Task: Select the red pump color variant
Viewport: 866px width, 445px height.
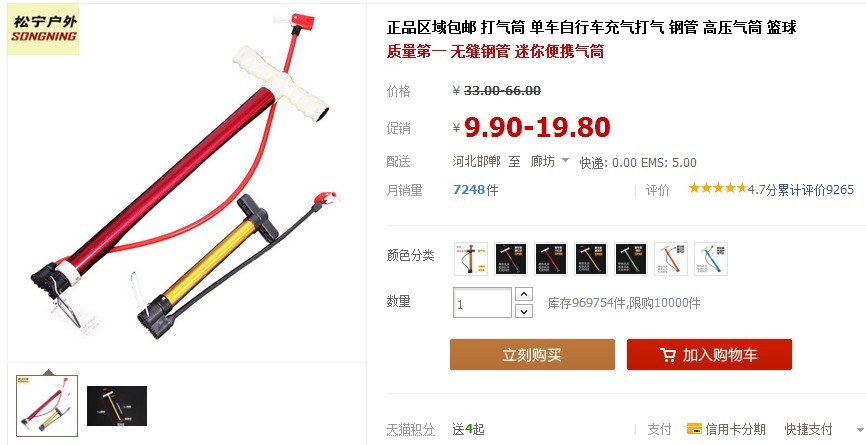Action: [551, 258]
